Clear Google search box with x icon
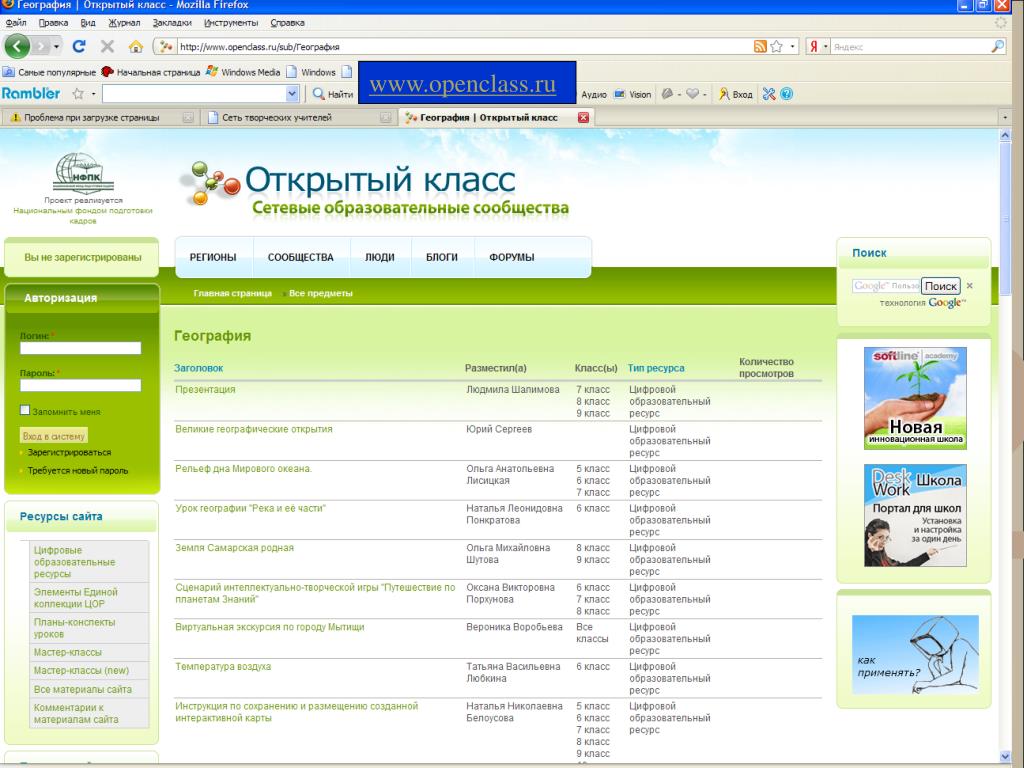The image size is (1024, 768). [970, 285]
